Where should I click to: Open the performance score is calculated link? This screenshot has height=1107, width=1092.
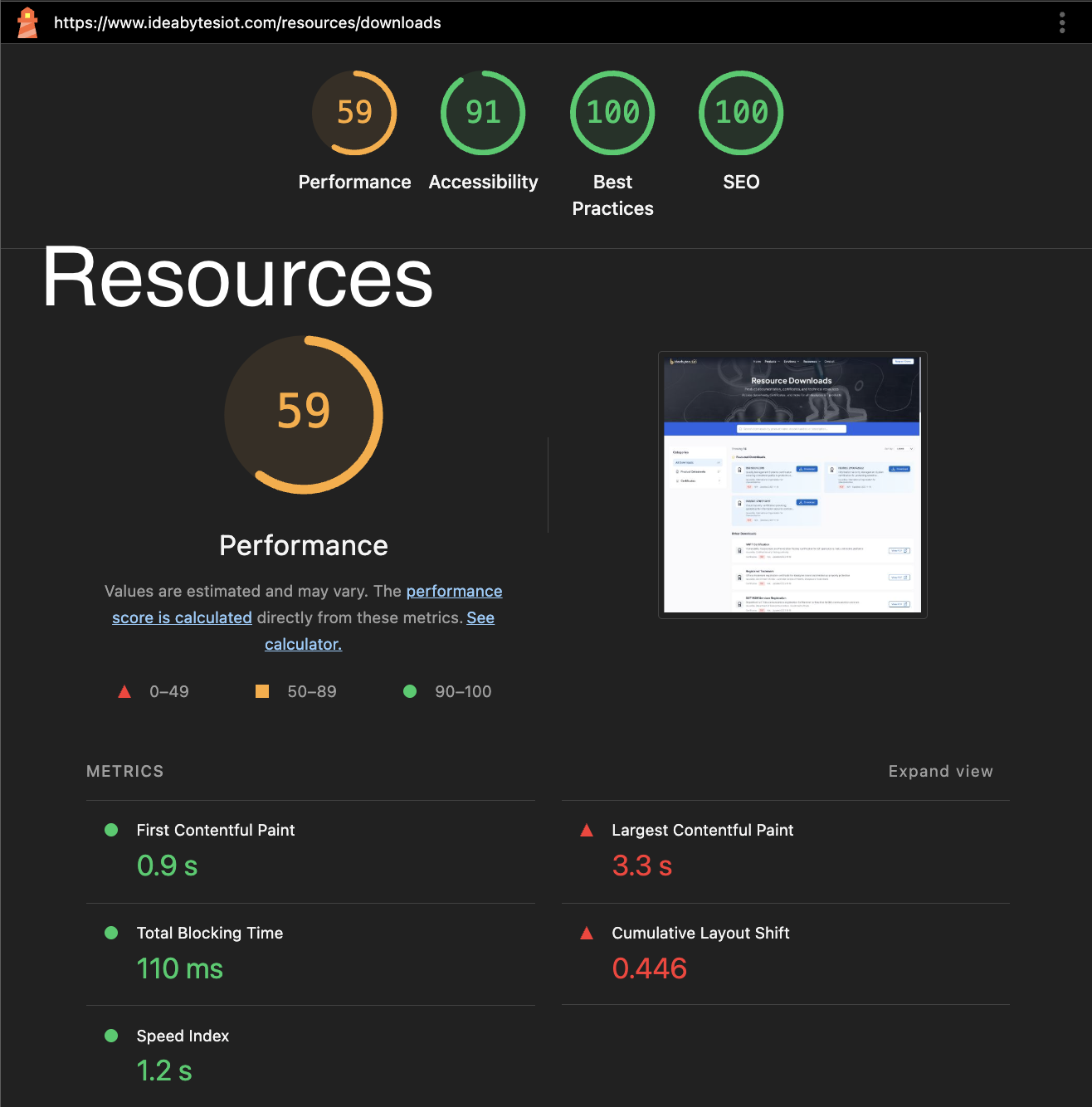pyautogui.click(x=454, y=591)
